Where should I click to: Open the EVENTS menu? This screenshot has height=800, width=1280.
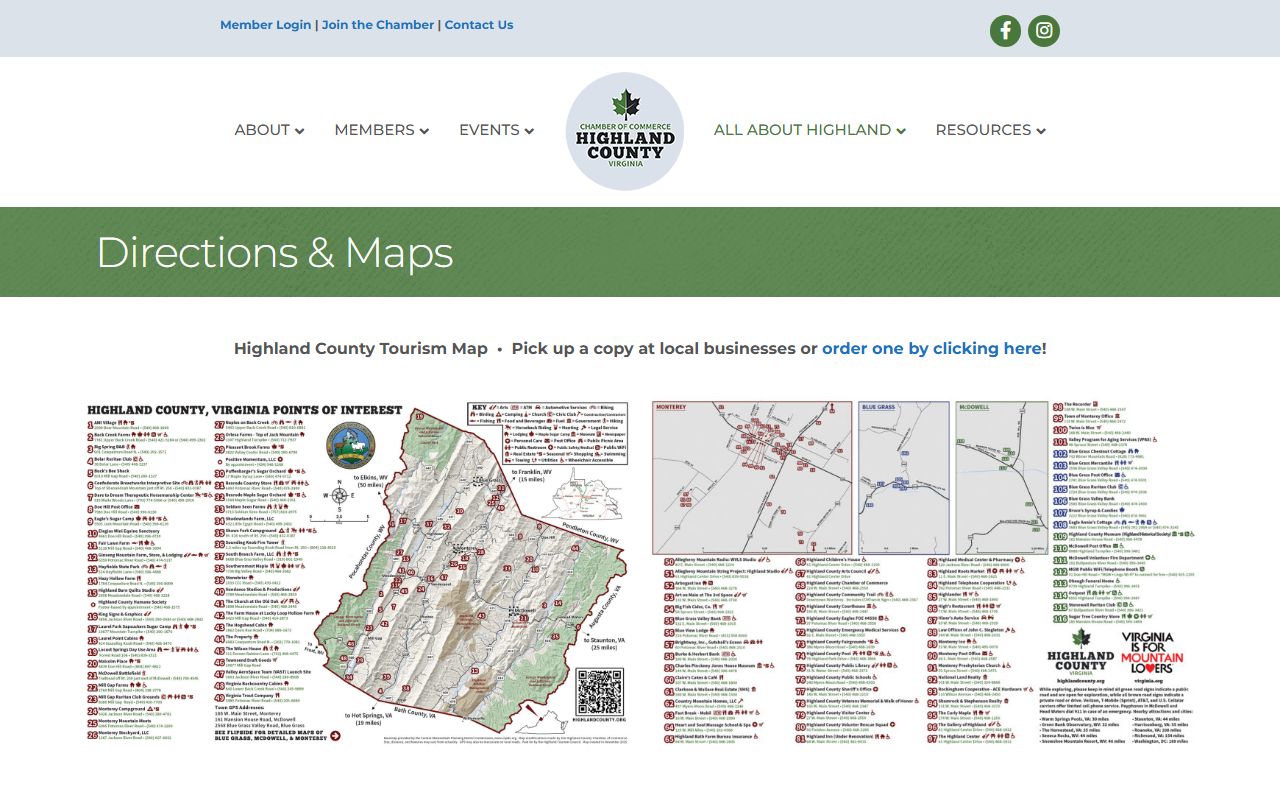tap(496, 130)
